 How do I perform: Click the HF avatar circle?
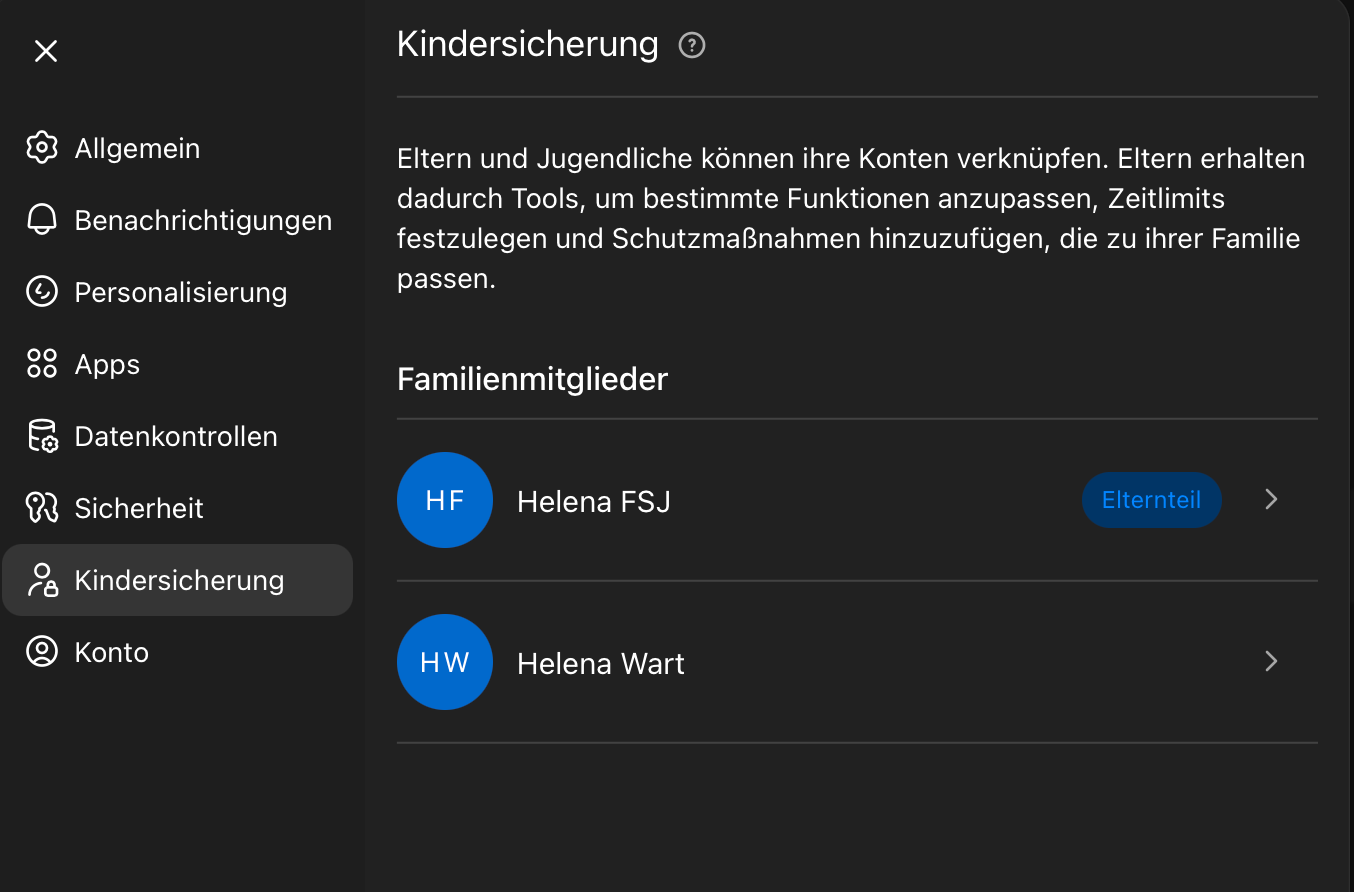pyautogui.click(x=445, y=500)
